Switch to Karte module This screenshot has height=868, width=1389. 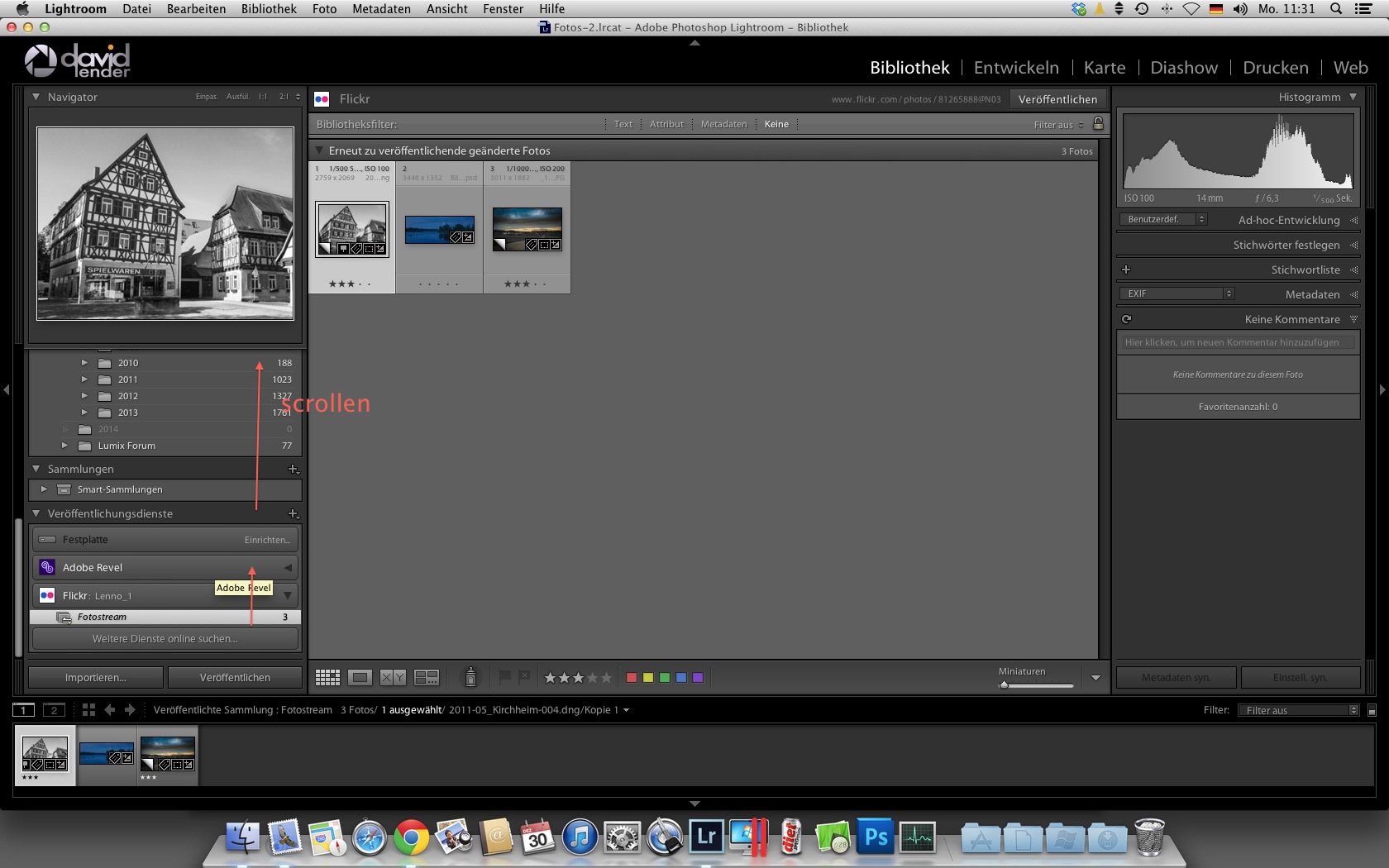click(x=1105, y=68)
